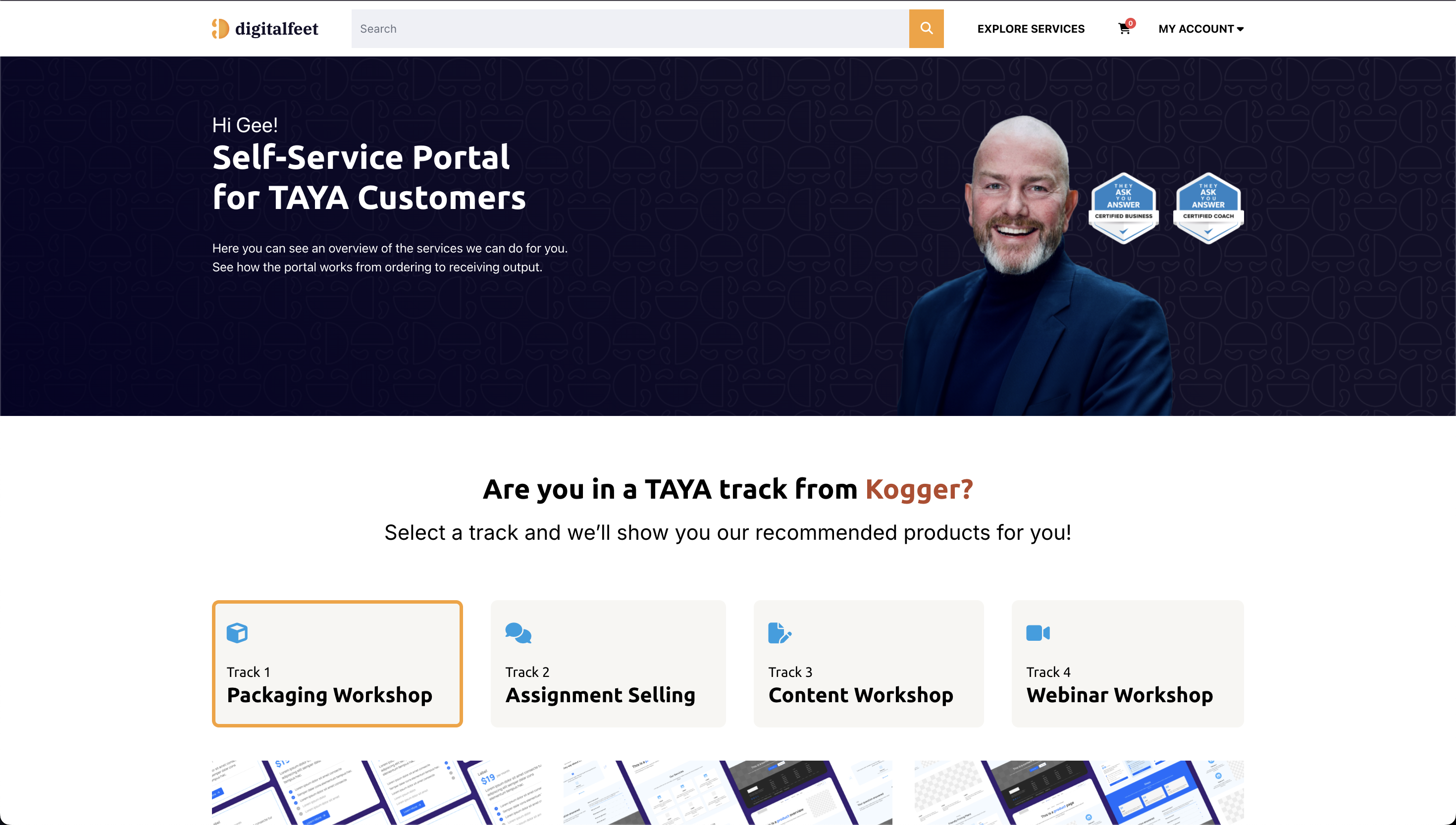Image resolution: width=1456 pixels, height=825 pixels.
Task: Open the rightmost product page thumbnail
Action: [x=1079, y=792]
